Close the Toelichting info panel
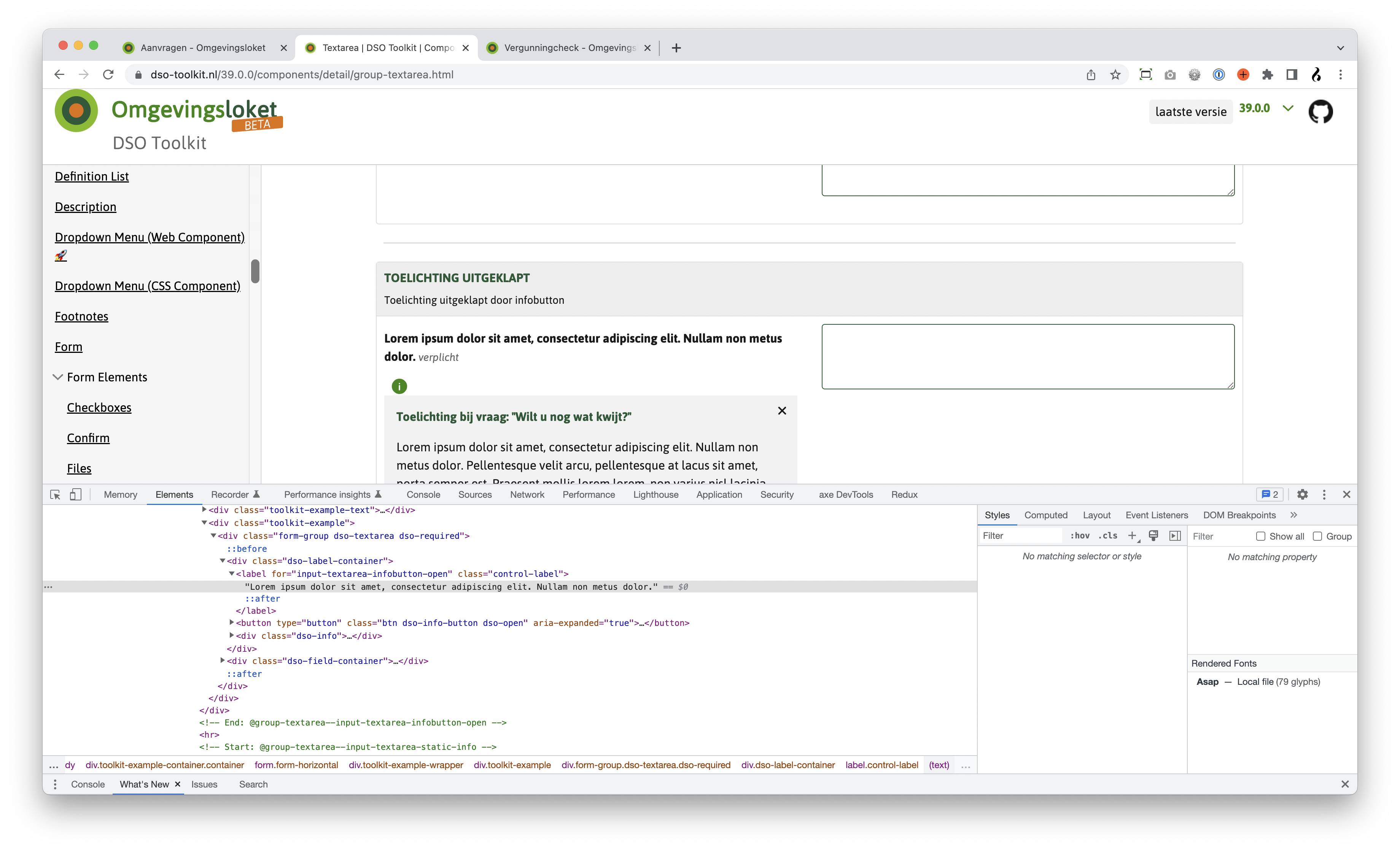 pos(782,411)
